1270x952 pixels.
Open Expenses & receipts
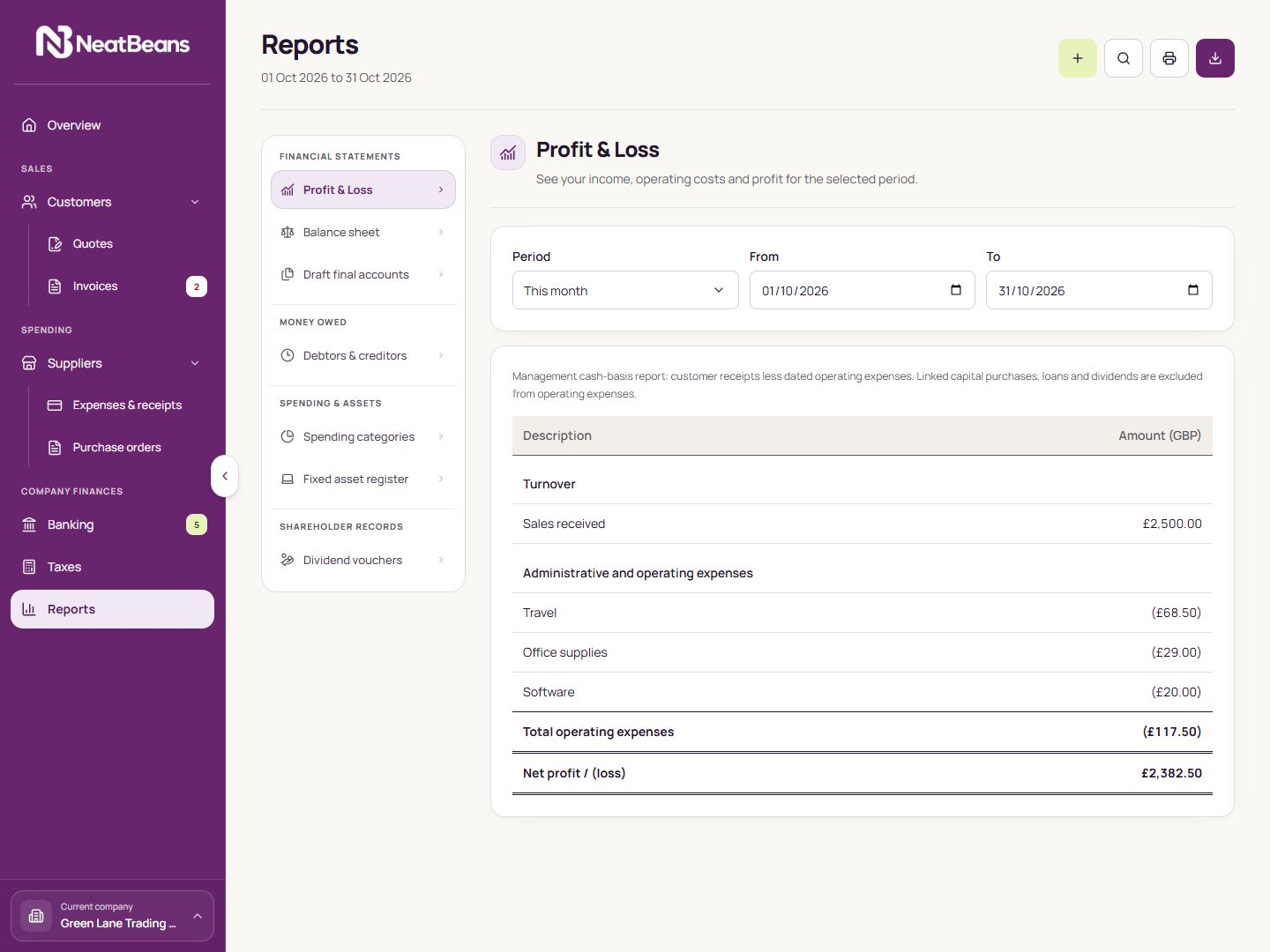123,405
